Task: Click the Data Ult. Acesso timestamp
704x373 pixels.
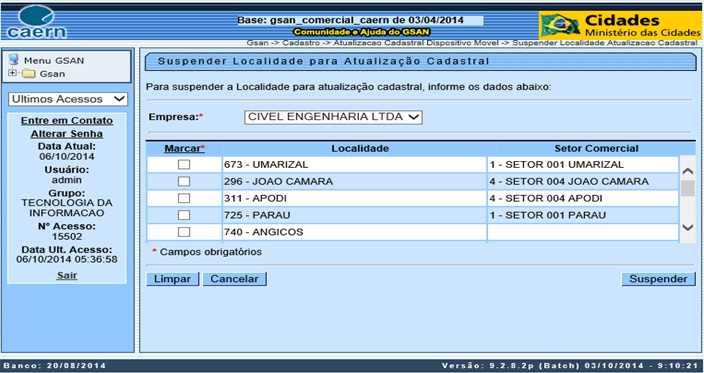Action: (x=67, y=259)
